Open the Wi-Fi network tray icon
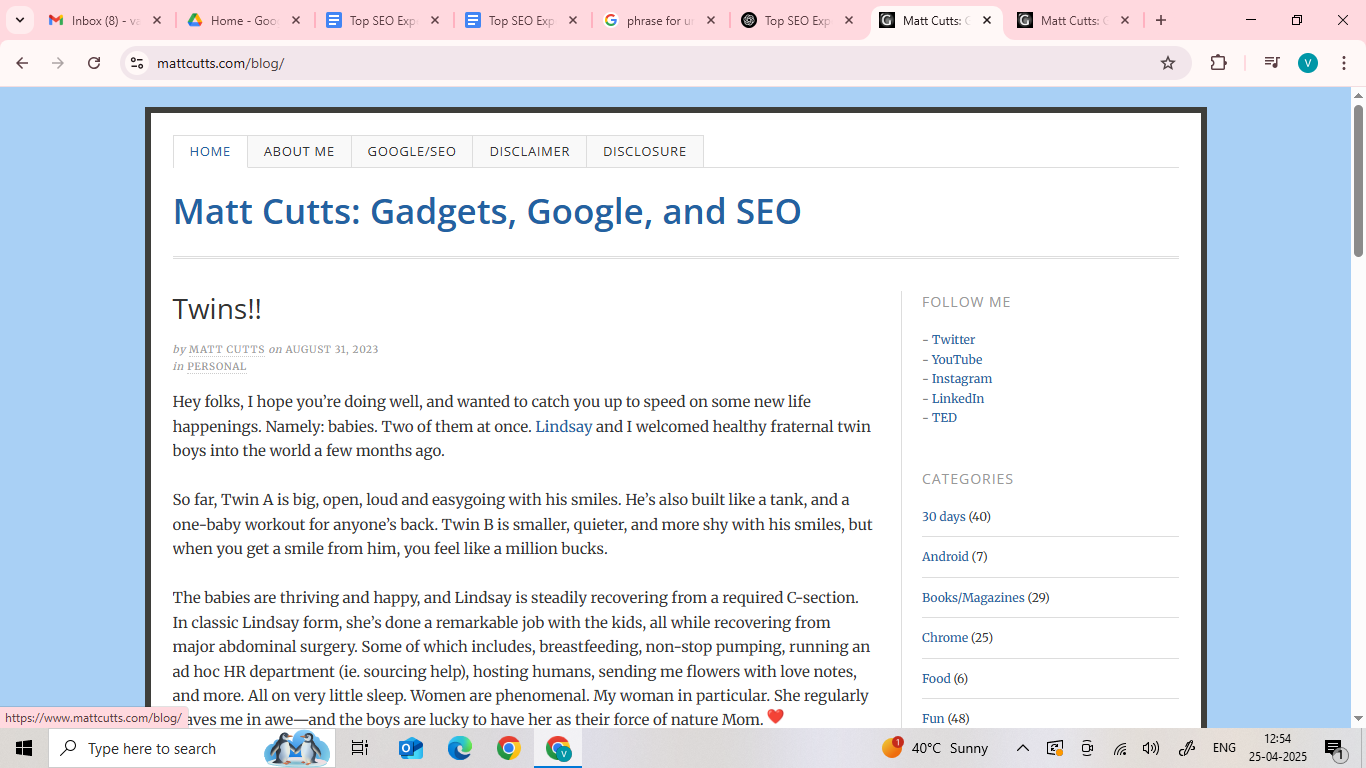Viewport: 1366px width, 768px height. (1120, 748)
